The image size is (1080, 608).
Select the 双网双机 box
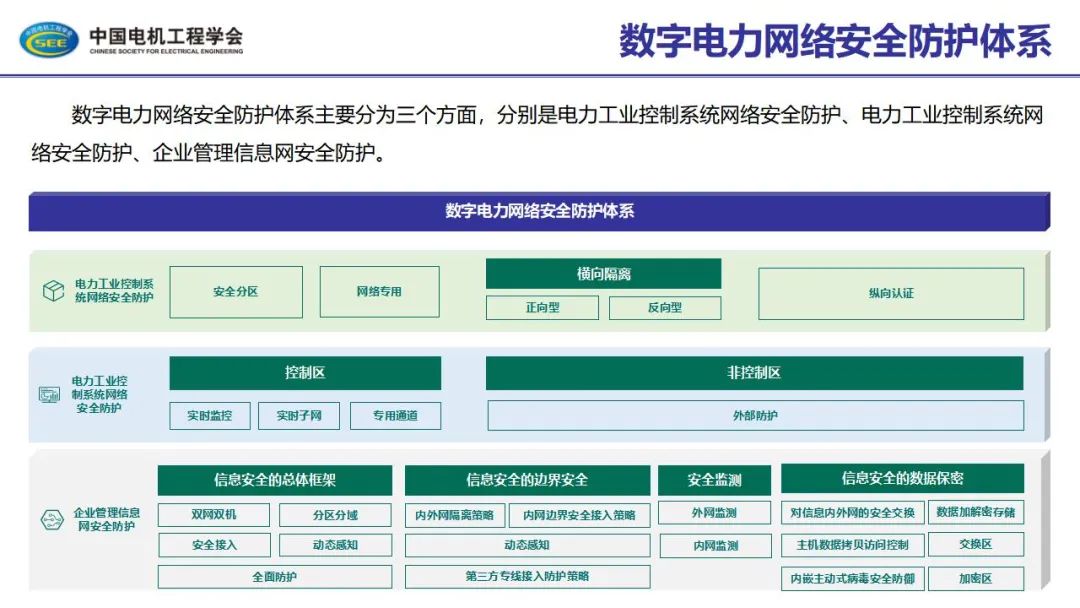tap(214, 515)
